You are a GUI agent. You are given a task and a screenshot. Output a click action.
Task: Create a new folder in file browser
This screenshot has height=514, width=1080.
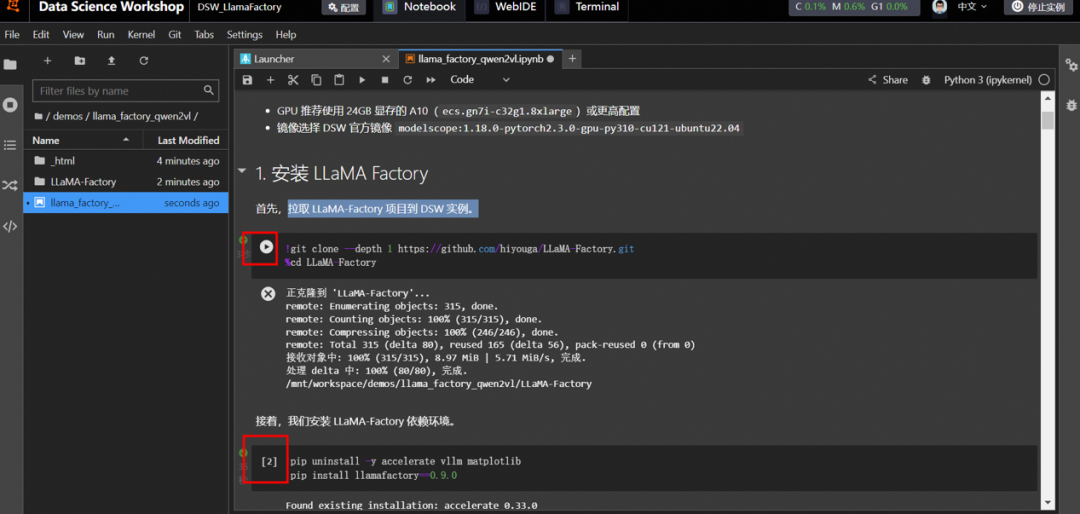(80, 61)
